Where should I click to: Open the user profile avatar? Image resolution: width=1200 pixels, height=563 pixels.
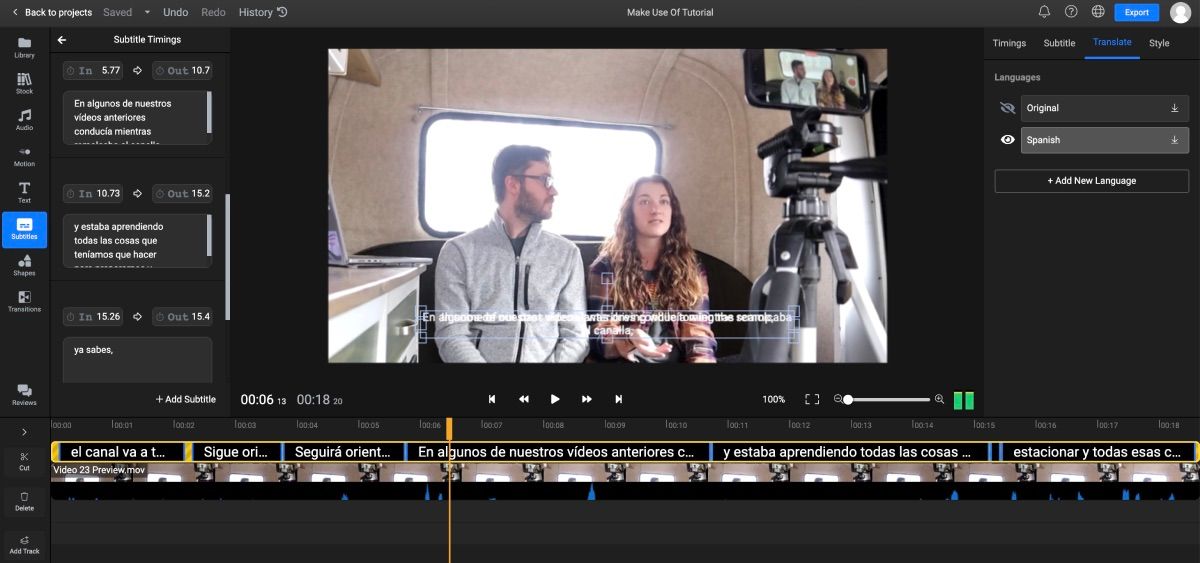[x=1180, y=12]
